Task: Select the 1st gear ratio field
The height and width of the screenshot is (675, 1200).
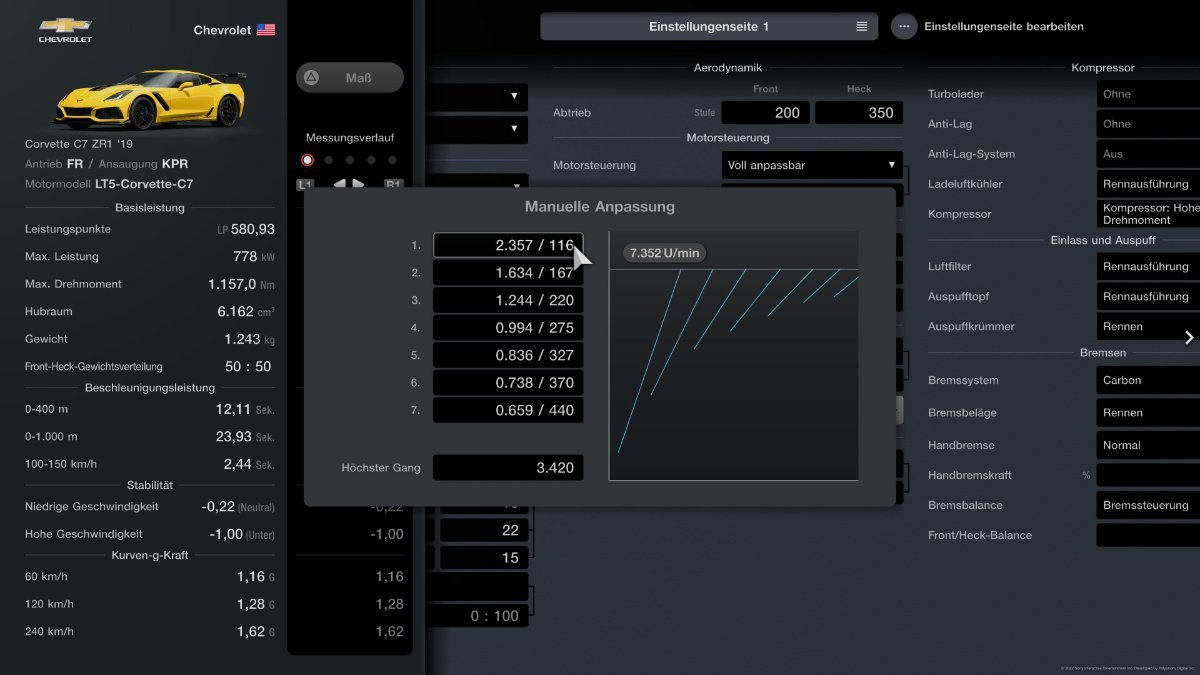Action: click(x=508, y=245)
